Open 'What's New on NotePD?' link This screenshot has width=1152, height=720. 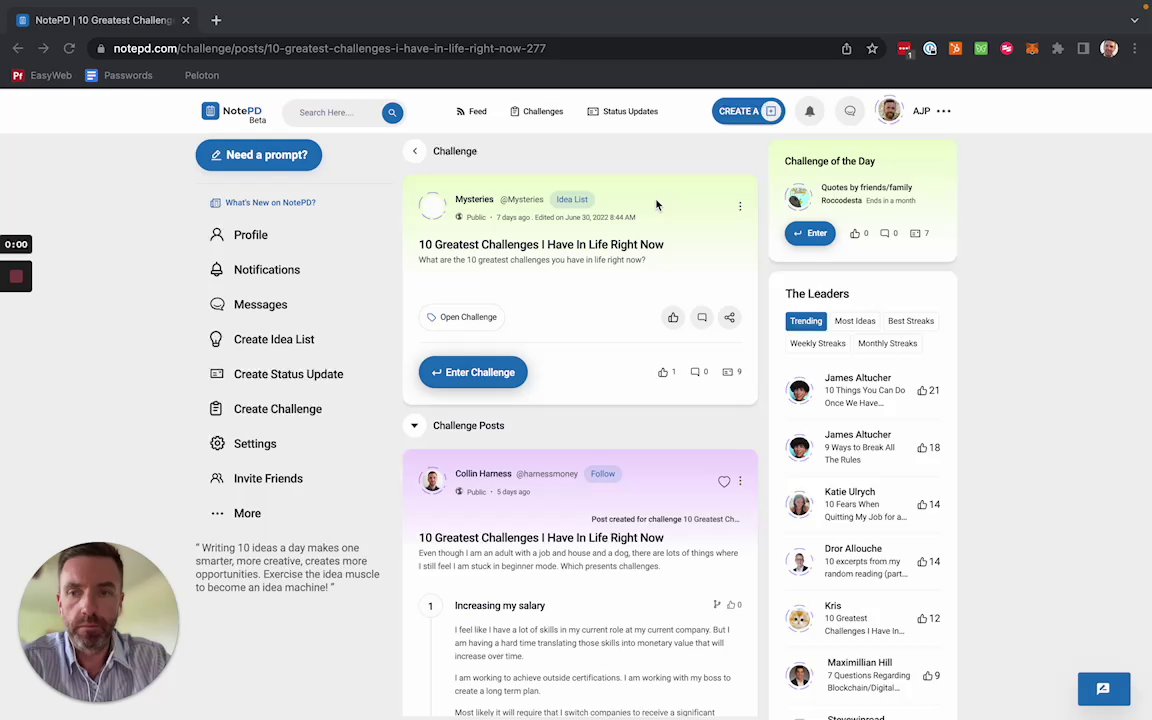(x=263, y=203)
